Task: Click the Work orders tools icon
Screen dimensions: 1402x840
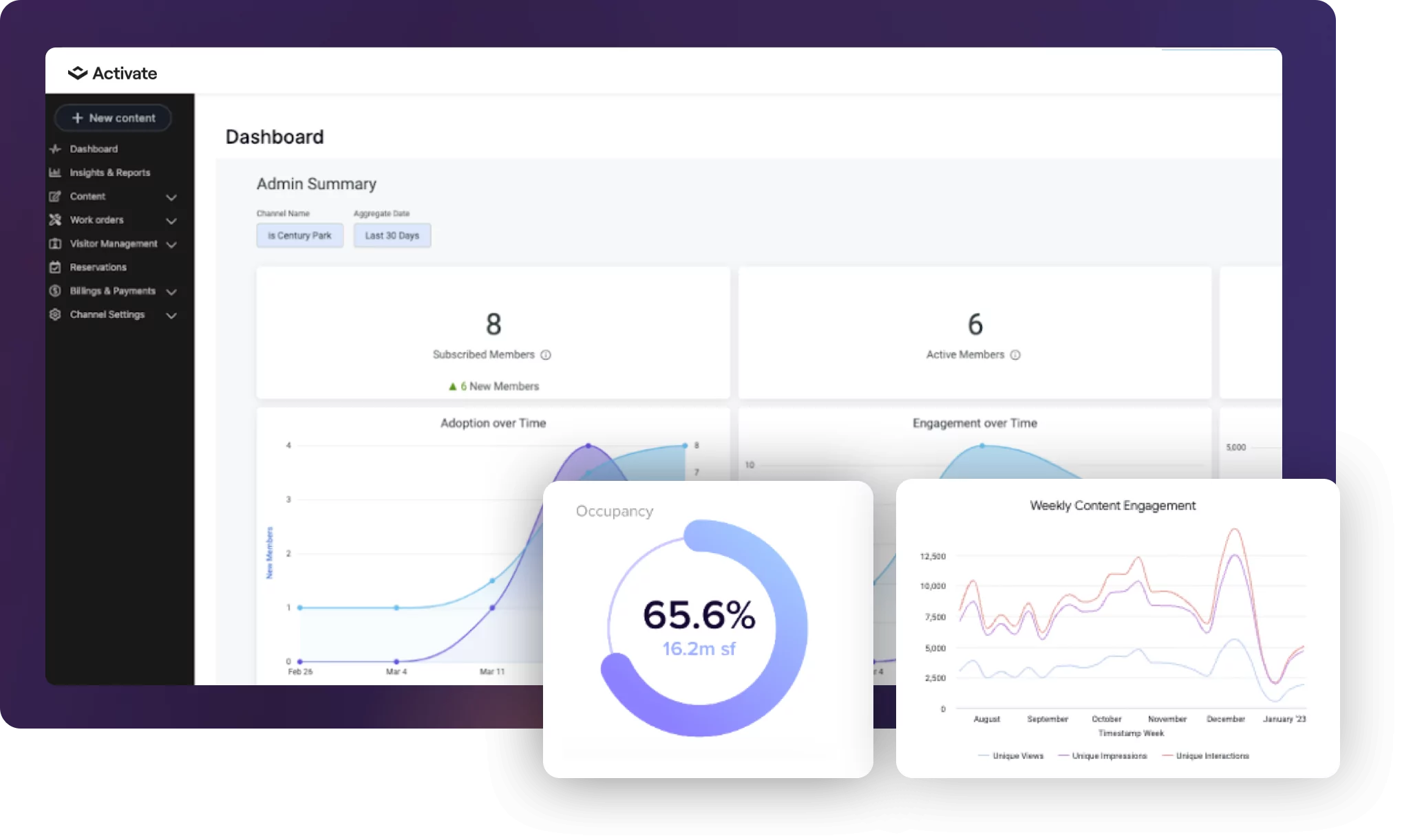Action: [x=55, y=220]
